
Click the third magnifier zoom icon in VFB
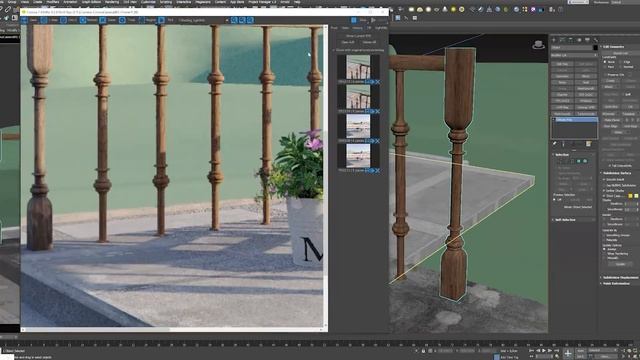(250, 20)
